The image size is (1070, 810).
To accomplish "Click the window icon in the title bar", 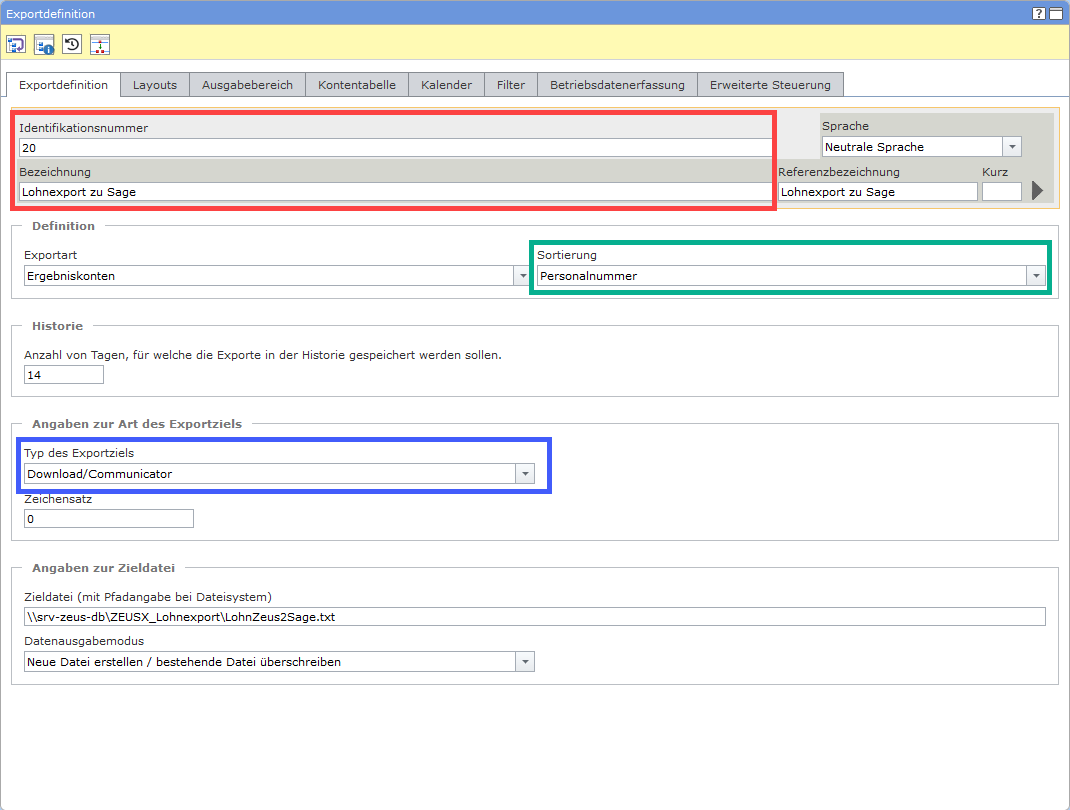I will click(x=1056, y=13).
